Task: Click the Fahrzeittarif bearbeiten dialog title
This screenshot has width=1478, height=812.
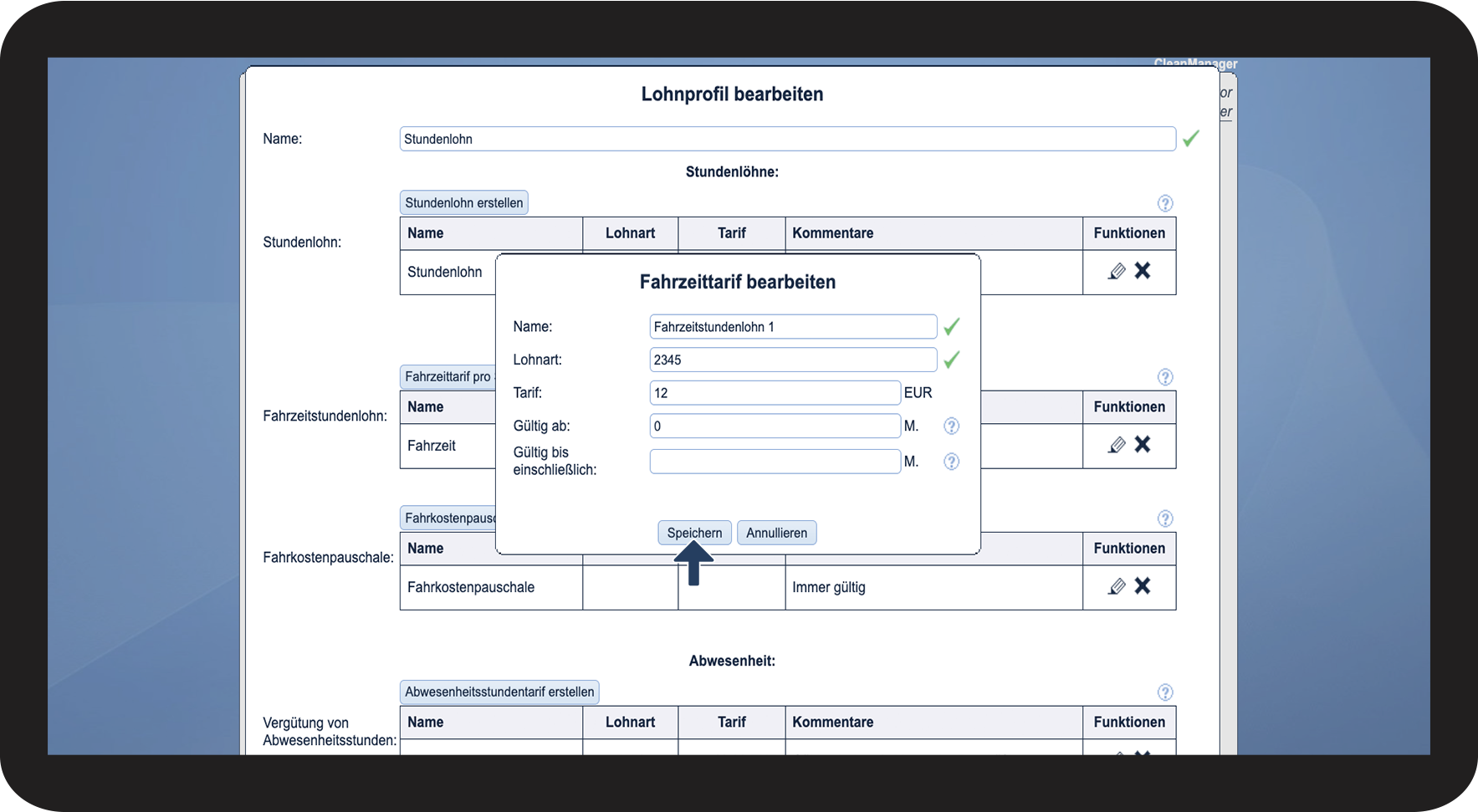Action: (x=738, y=282)
